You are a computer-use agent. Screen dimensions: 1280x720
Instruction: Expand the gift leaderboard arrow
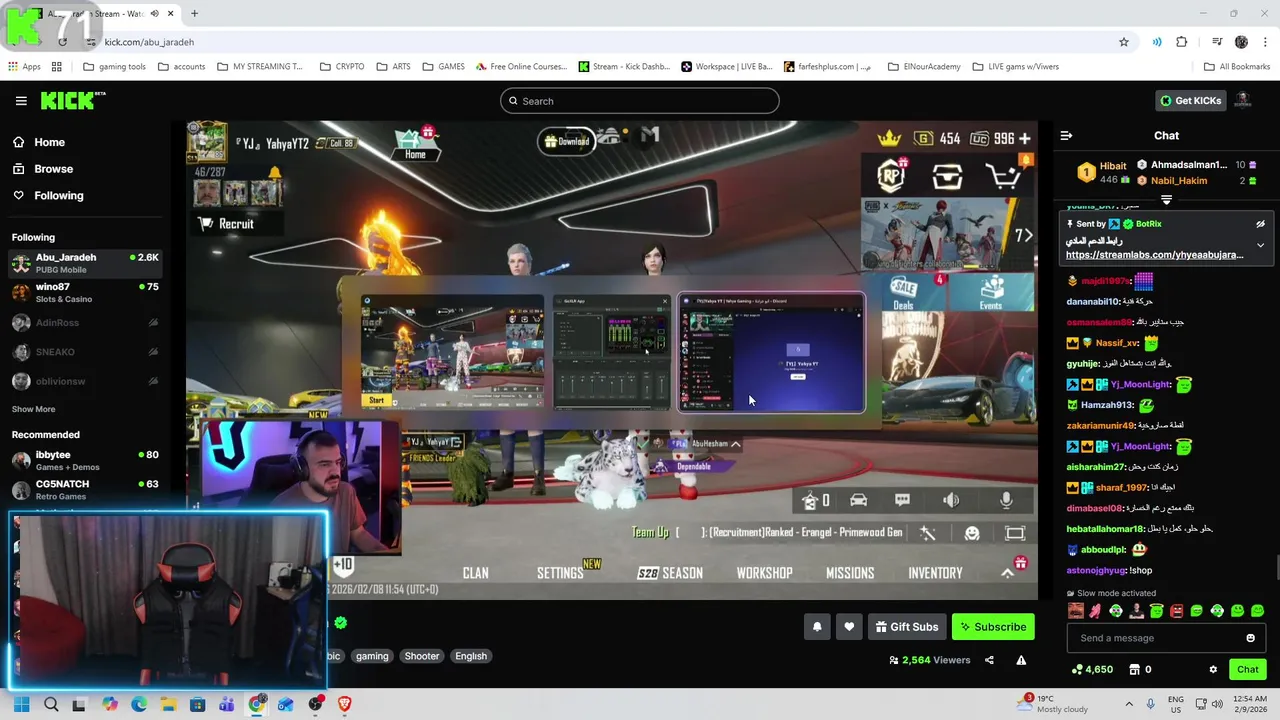pos(1166,200)
